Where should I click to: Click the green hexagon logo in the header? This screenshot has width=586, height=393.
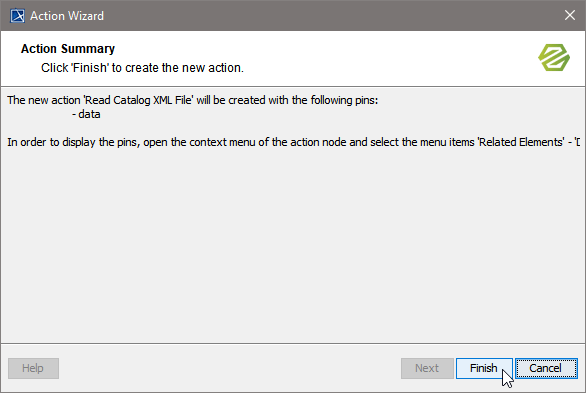[554, 57]
